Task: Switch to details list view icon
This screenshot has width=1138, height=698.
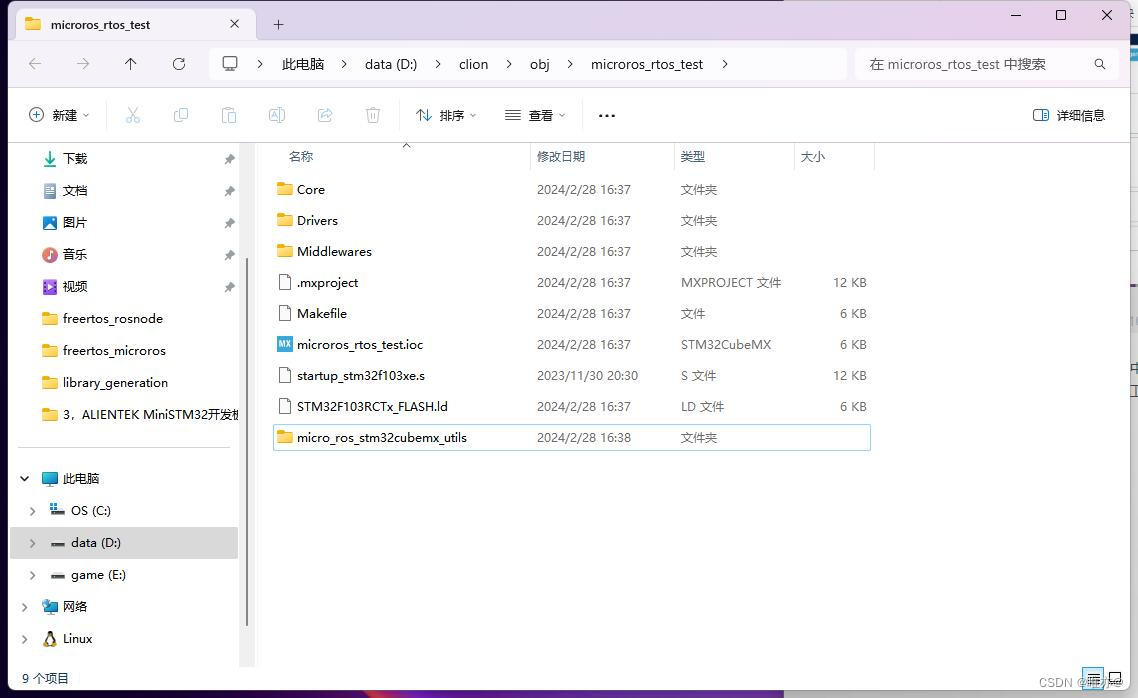Action: click(1092, 678)
